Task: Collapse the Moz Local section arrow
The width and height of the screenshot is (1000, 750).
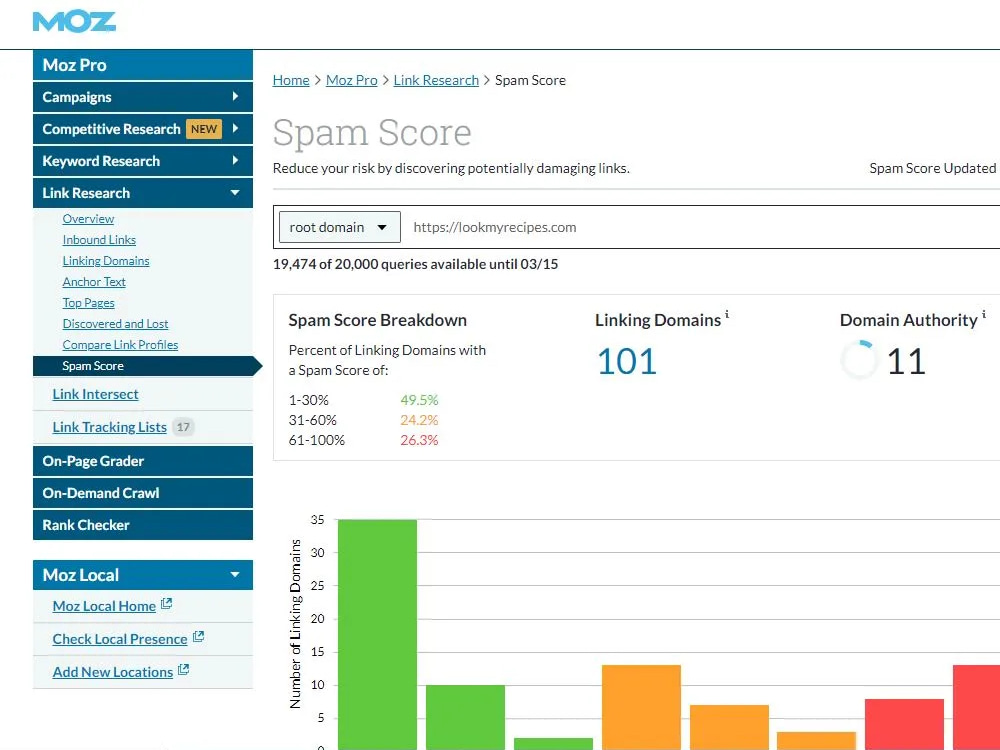Action: coord(235,575)
